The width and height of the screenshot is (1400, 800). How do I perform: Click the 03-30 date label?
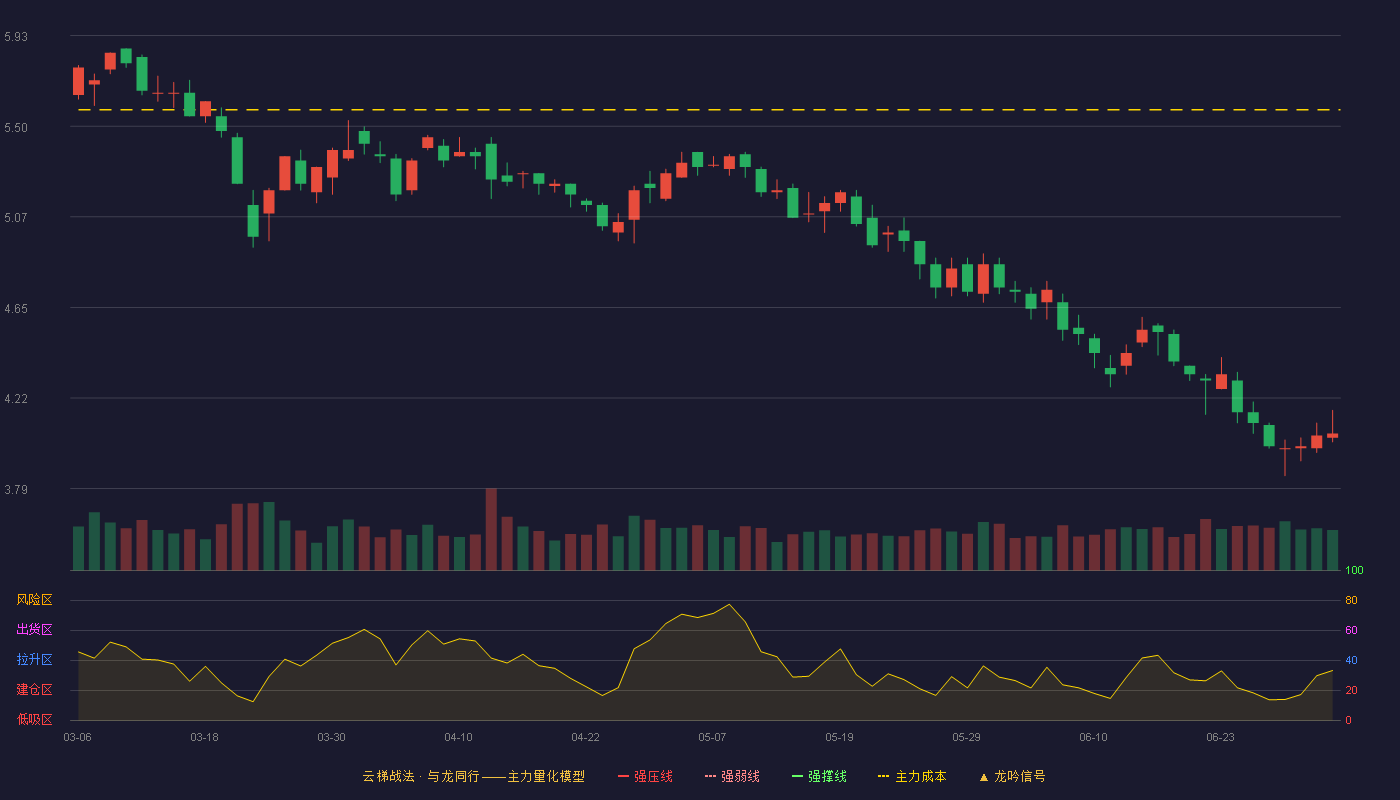tap(331, 737)
